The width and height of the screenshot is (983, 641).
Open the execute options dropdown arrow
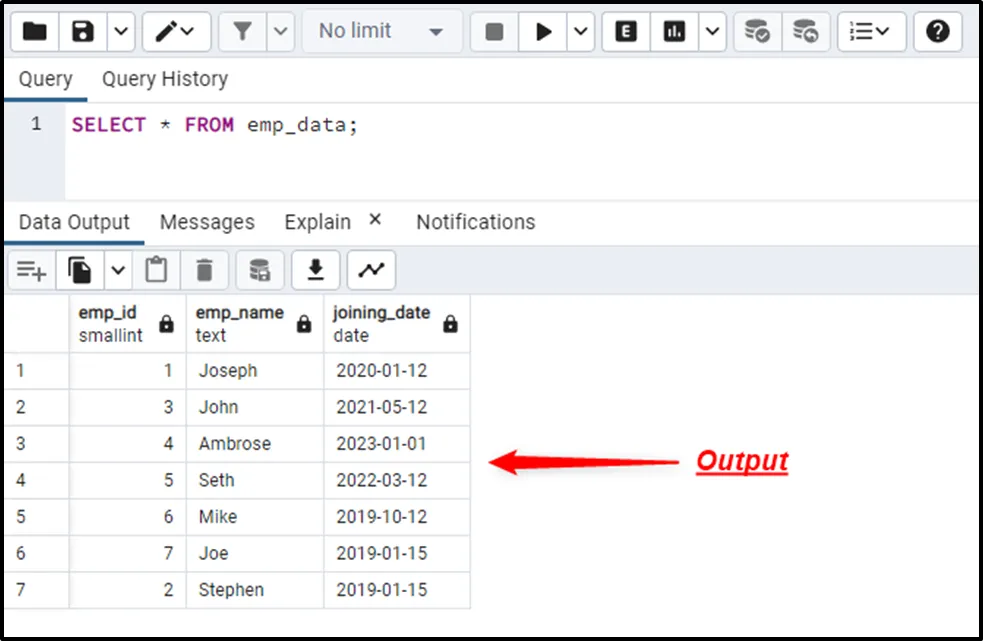(581, 32)
